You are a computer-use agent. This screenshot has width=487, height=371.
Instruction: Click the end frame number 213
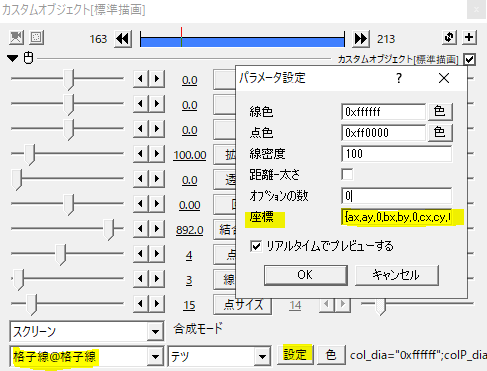click(x=386, y=39)
